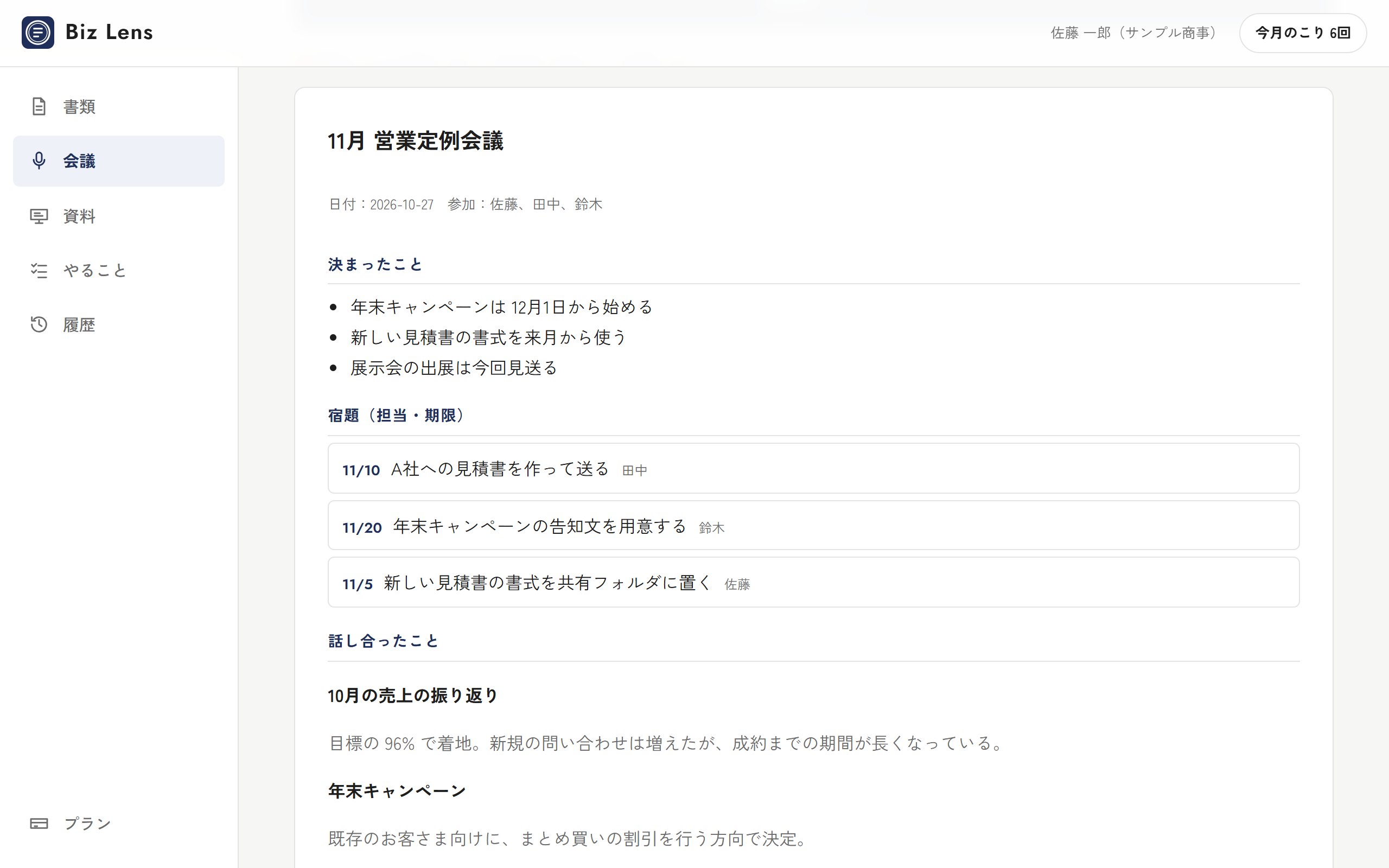Screen dimensions: 1389x868
Task: Click the paragraph starting 既存のお客さま向けに
Action: point(568,839)
